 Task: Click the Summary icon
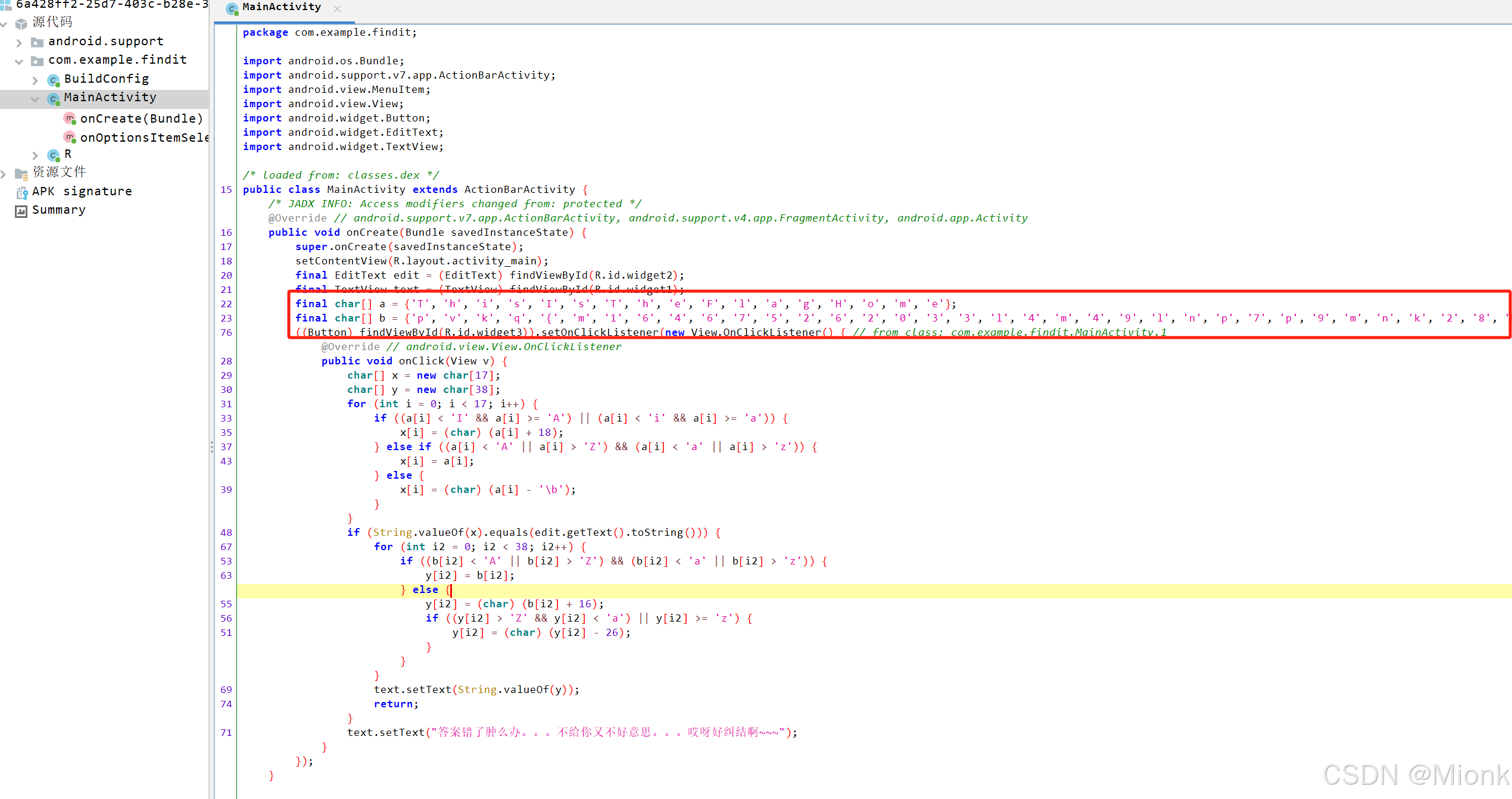21,211
